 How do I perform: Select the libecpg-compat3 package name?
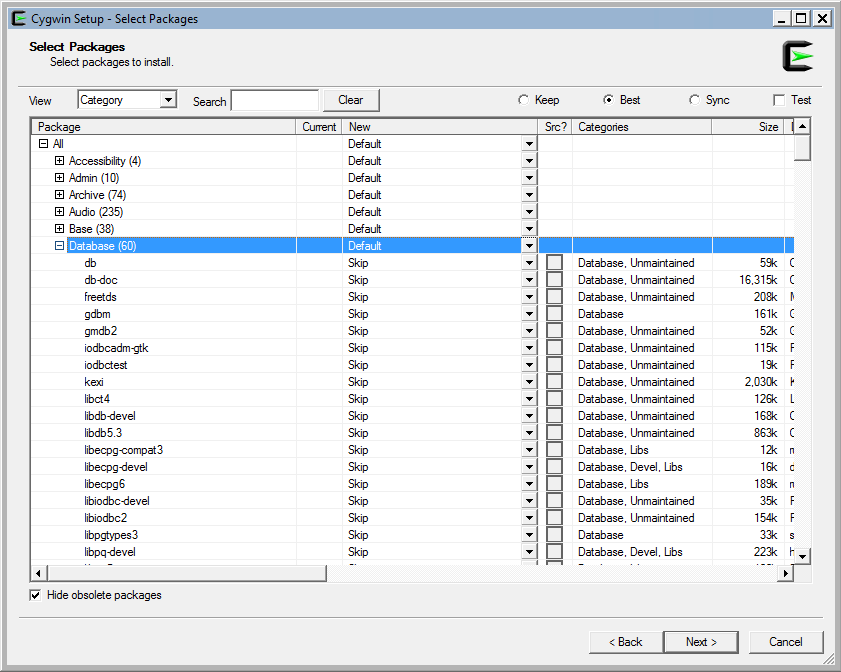(x=123, y=450)
